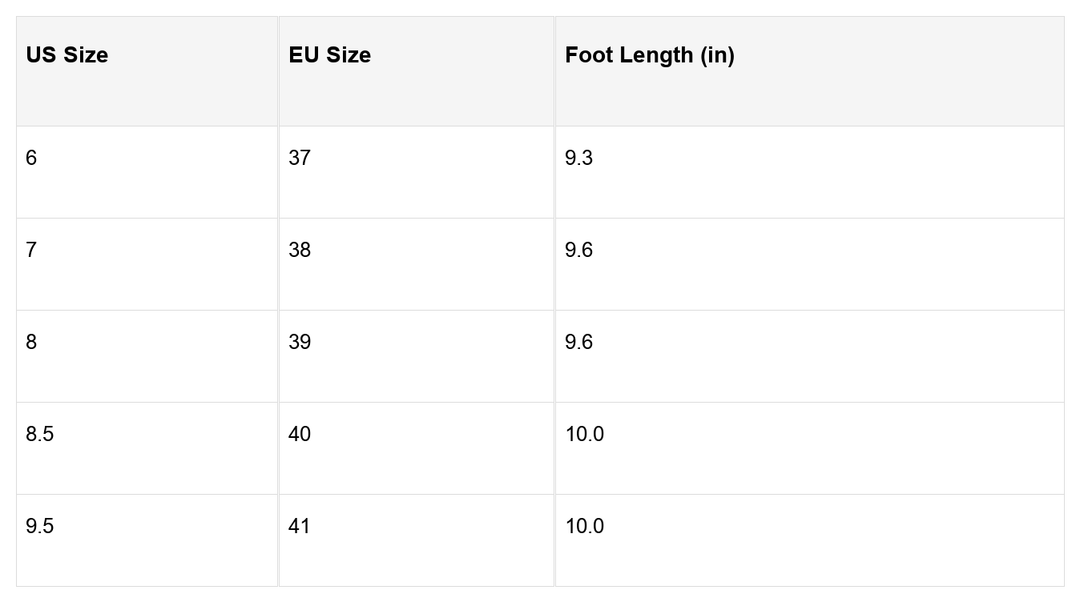The image size is (1080, 602).
Task: Click the 9.6 foot length in EU 38 row
Action: point(579,250)
